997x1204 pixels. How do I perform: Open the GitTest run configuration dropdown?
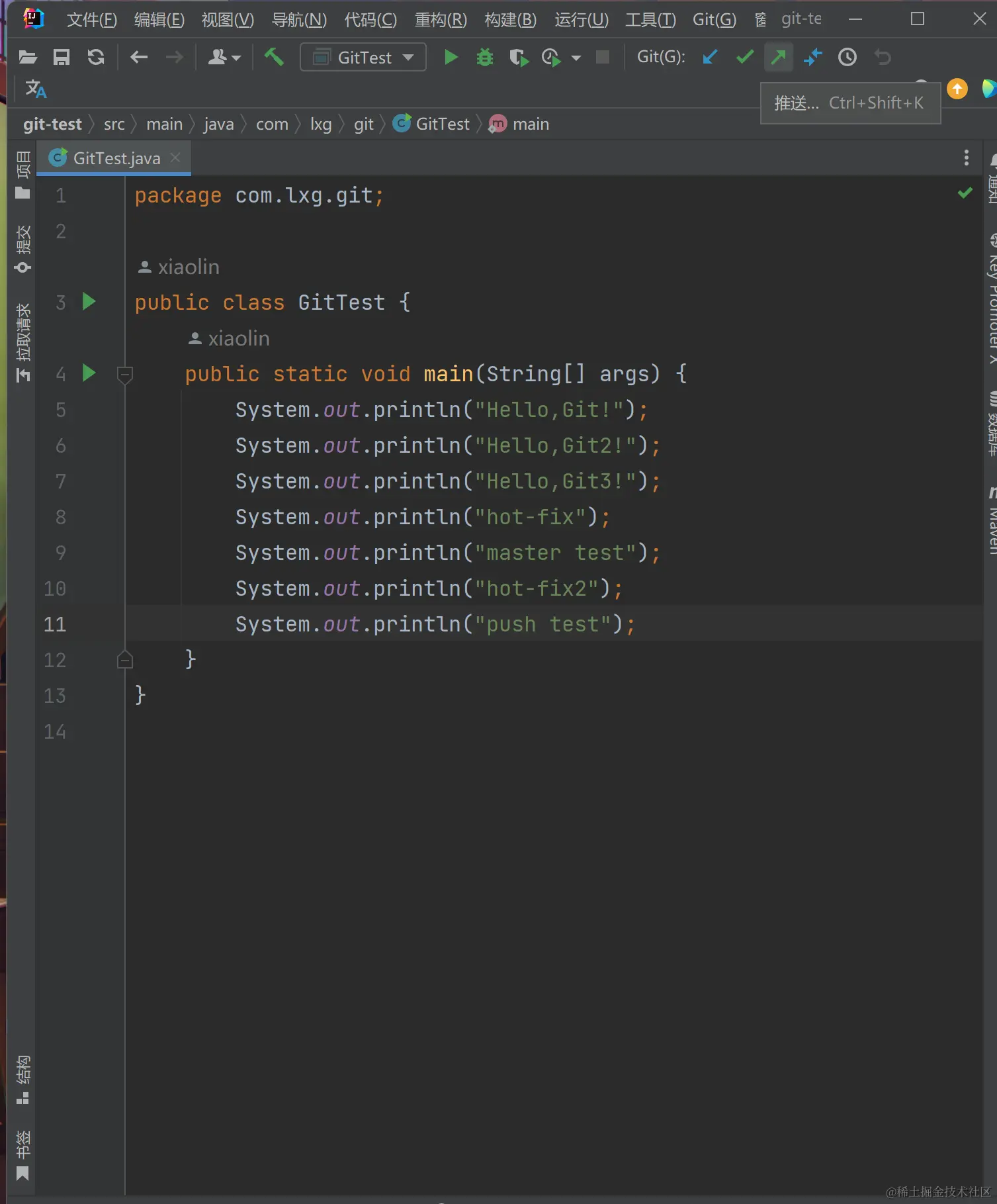[x=363, y=58]
